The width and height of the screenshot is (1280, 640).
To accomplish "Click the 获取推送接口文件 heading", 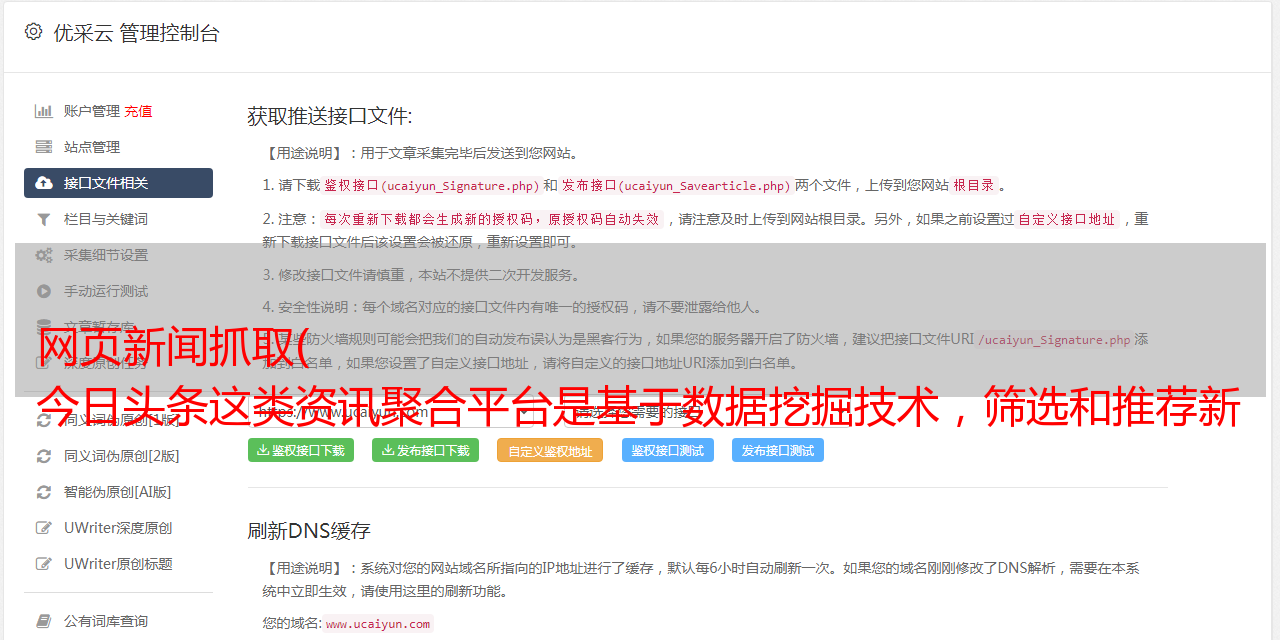I will coord(330,116).
